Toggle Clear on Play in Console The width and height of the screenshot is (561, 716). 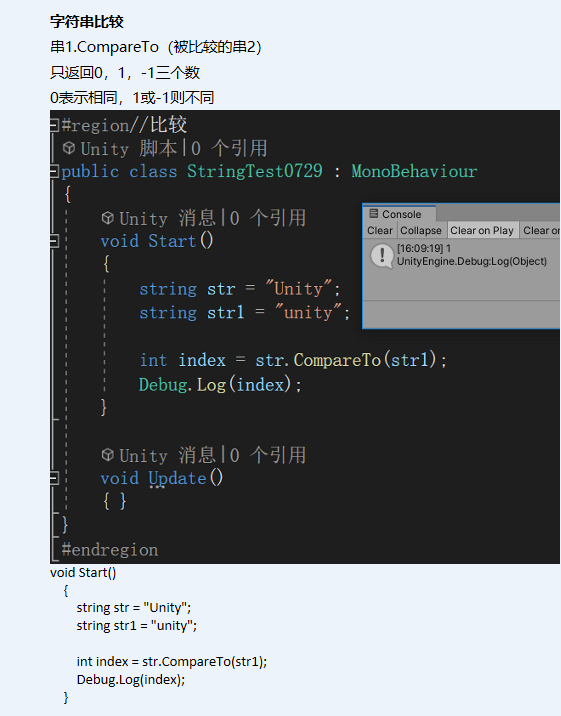[x=482, y=231]
